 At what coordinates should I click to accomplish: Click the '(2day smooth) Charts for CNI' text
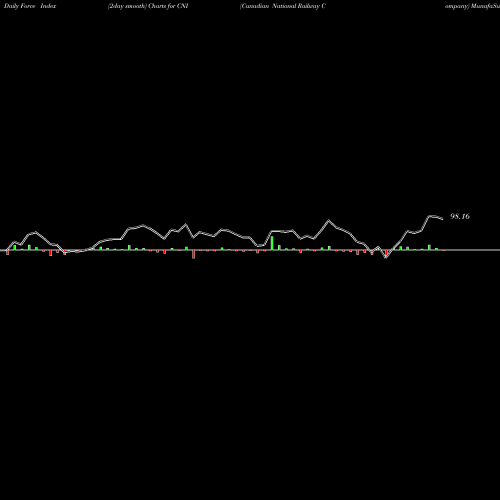(148, 6)
